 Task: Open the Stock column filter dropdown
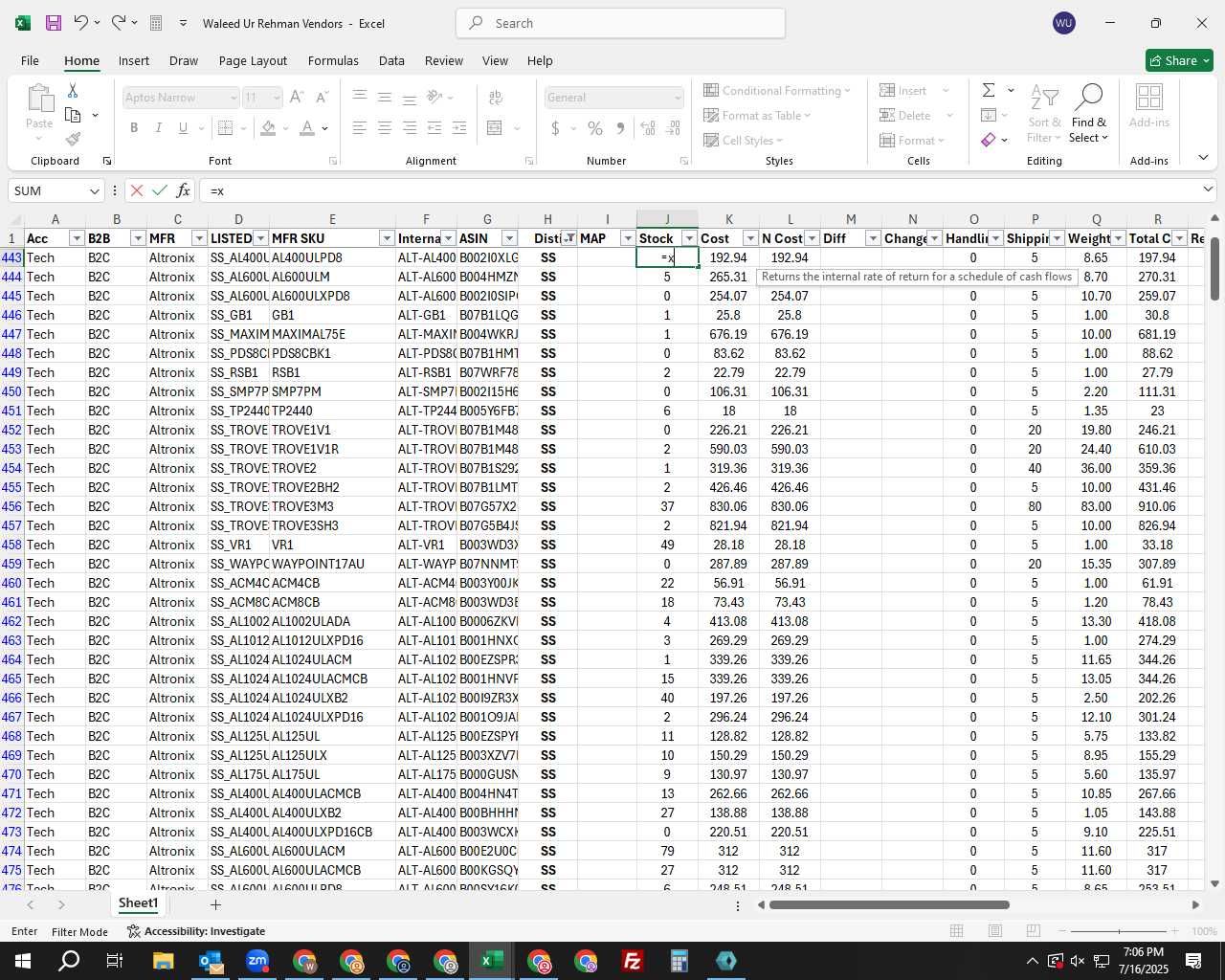(x=689, y=238)
